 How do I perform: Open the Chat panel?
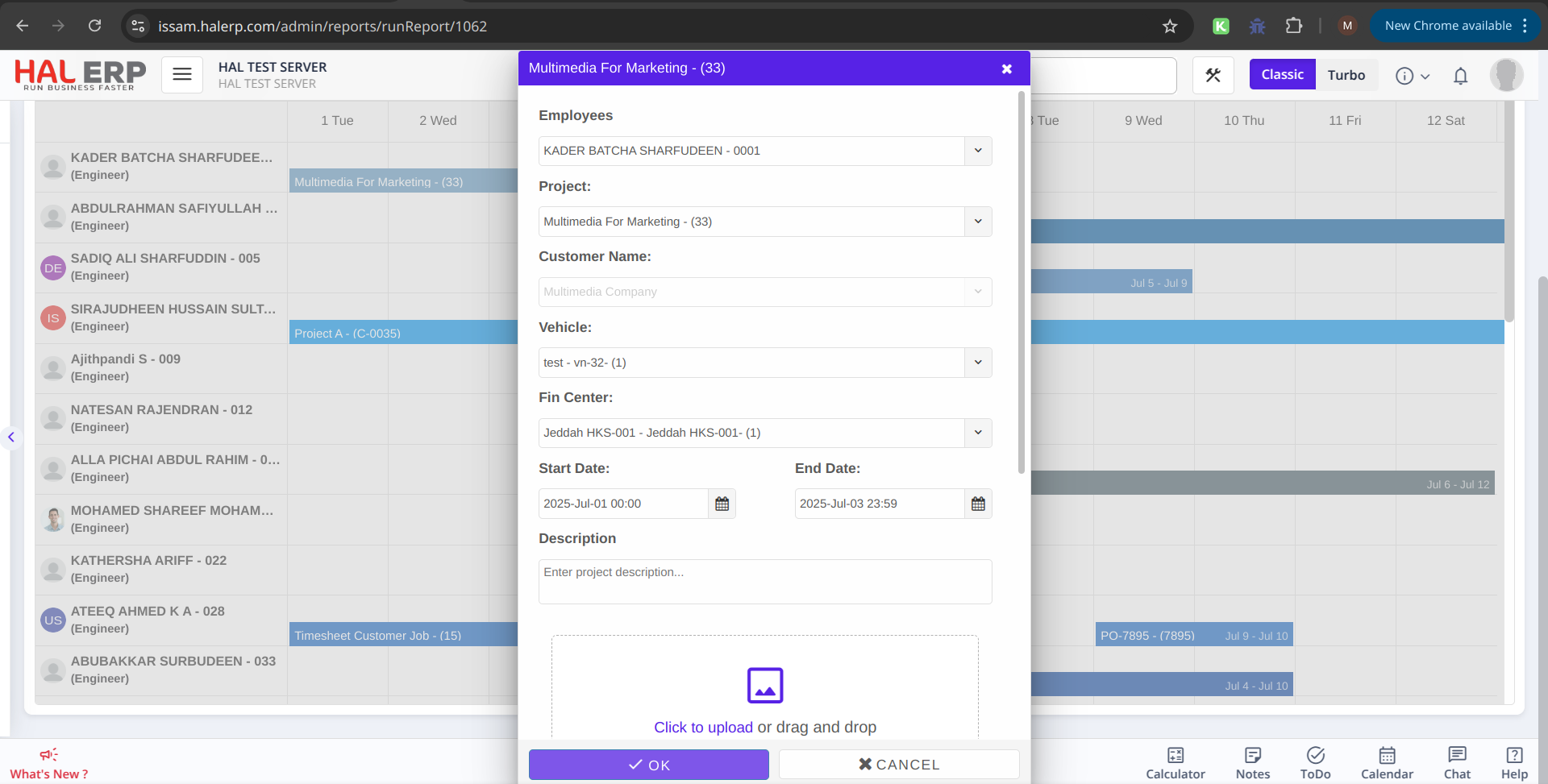pyautogui.click(x=1456, y=762)
